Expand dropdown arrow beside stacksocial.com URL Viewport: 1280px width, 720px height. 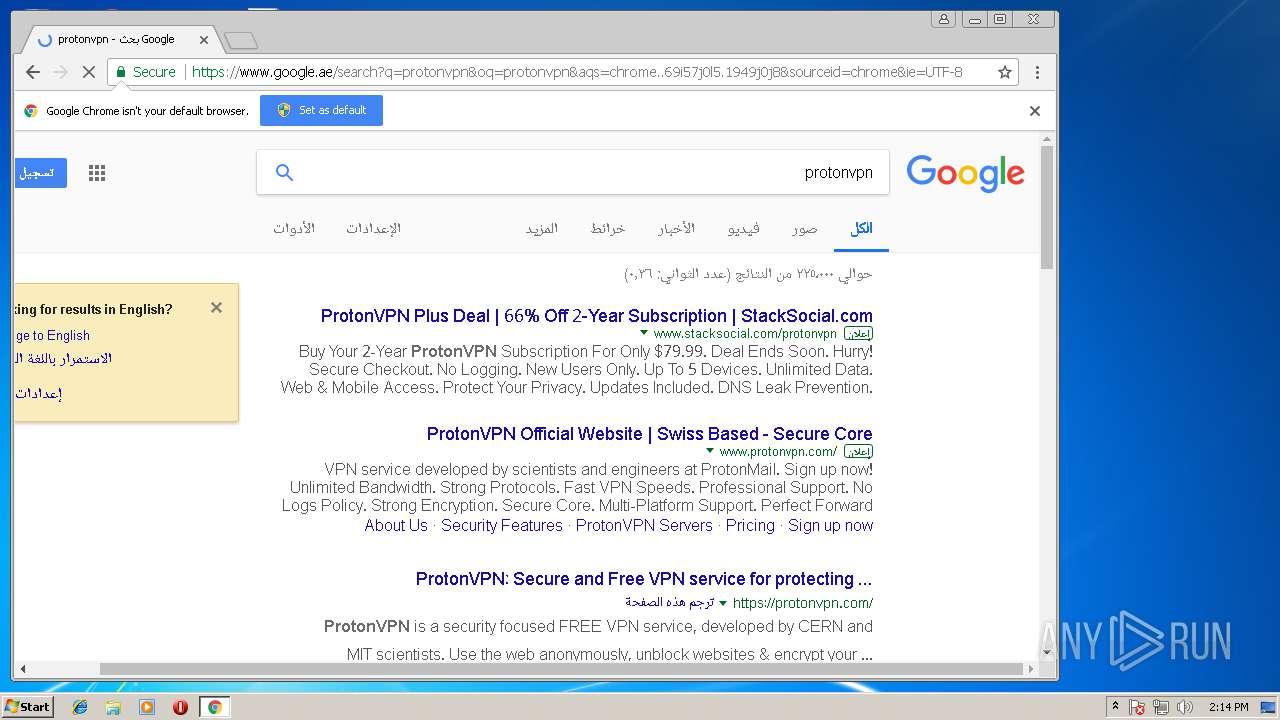coord(644,333)
